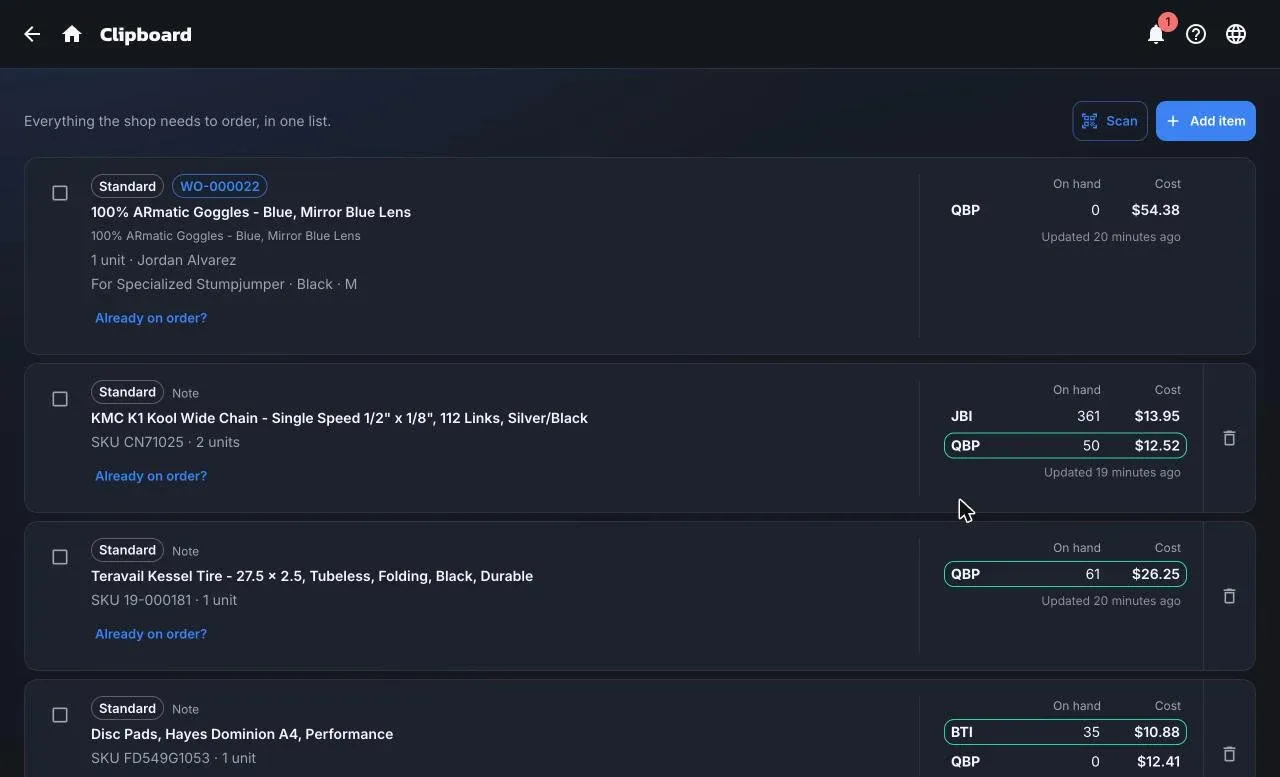
Task: Select BTI vendor row priced $10.88
Action: (1065, 732)
